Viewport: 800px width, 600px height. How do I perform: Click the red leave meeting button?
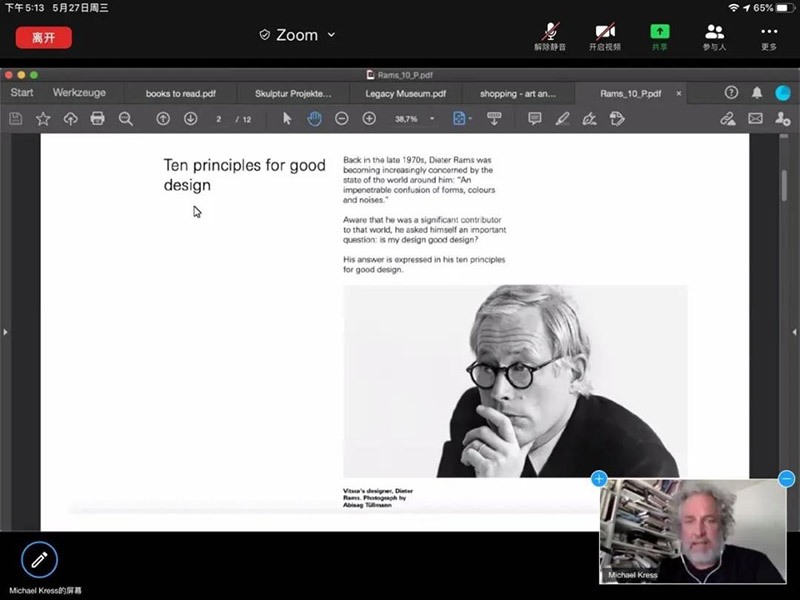(43, 37)
